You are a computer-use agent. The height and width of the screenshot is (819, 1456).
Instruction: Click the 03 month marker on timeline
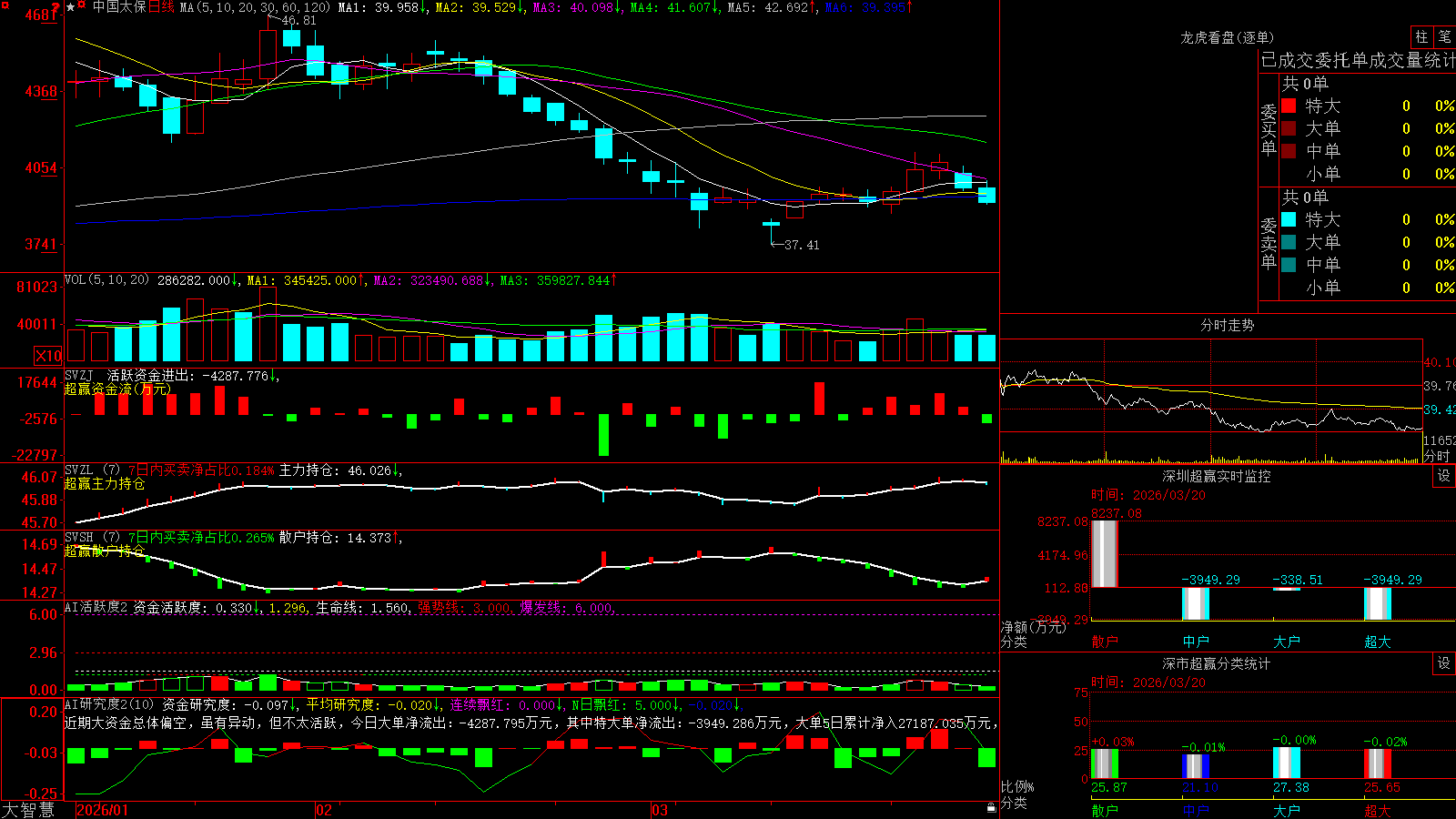pyautogui.click(x=660, y=810)
